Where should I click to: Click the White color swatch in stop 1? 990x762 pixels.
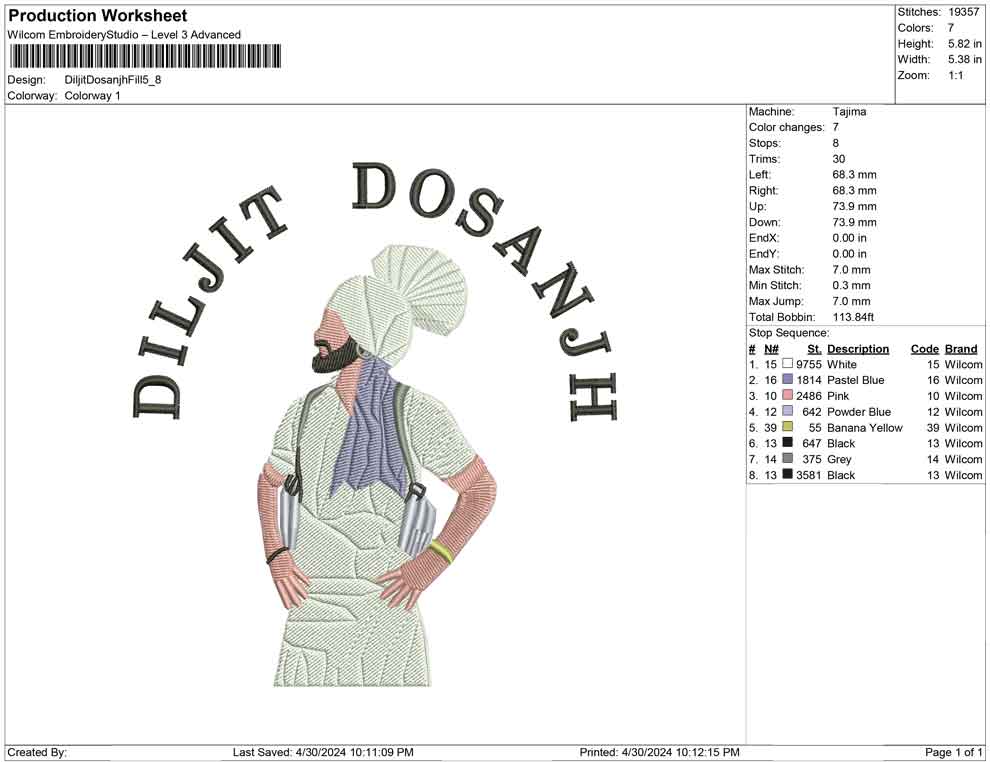(x=787, y=364)
